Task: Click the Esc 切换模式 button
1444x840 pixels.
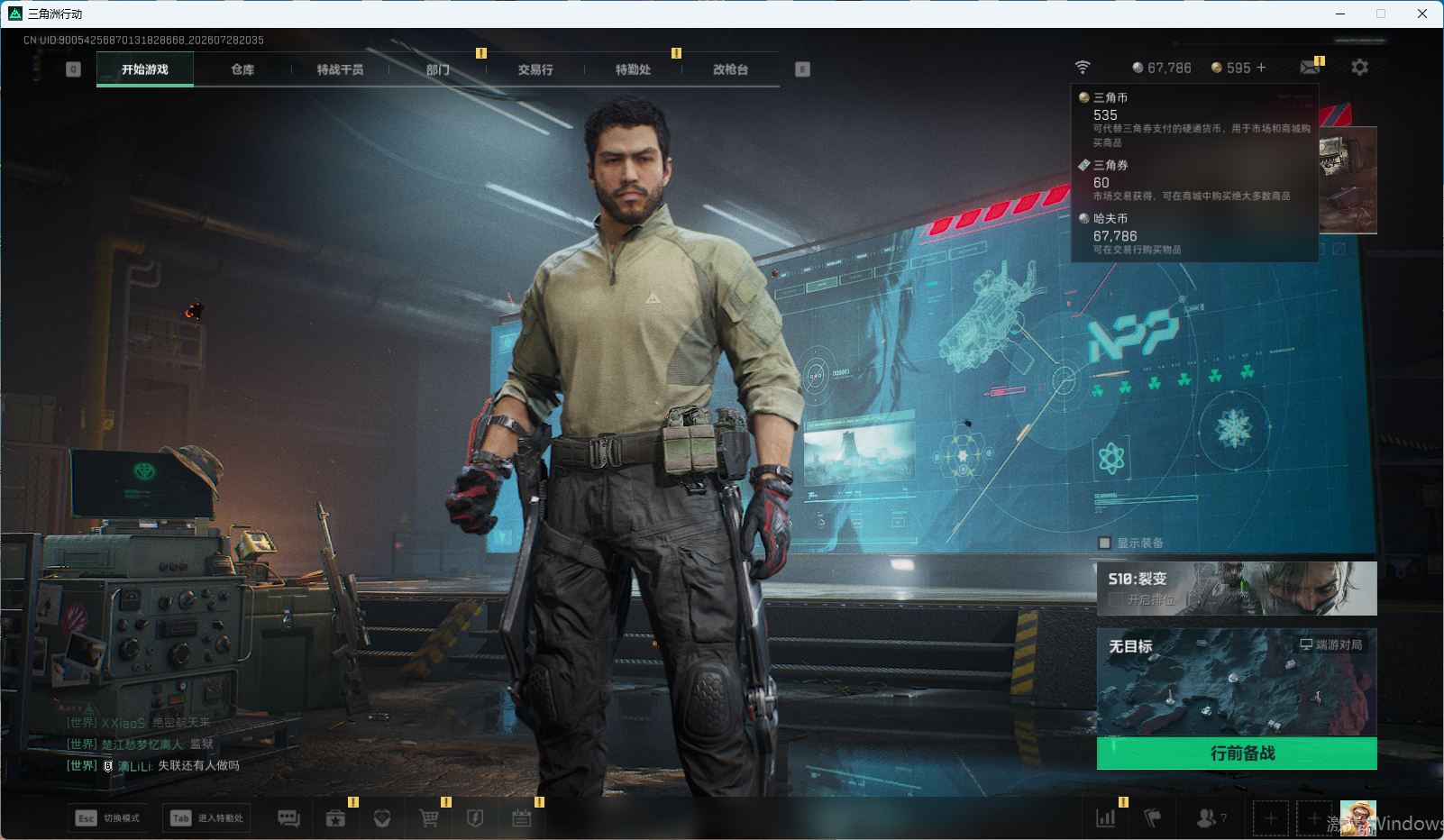Action: pos(107,818)
